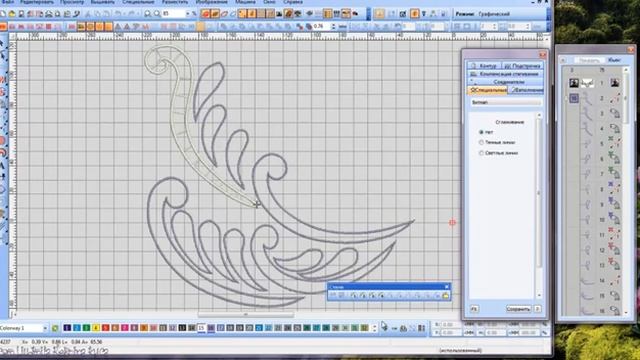Open the Специальные menu in the menu bar

(x=138, y=2)
